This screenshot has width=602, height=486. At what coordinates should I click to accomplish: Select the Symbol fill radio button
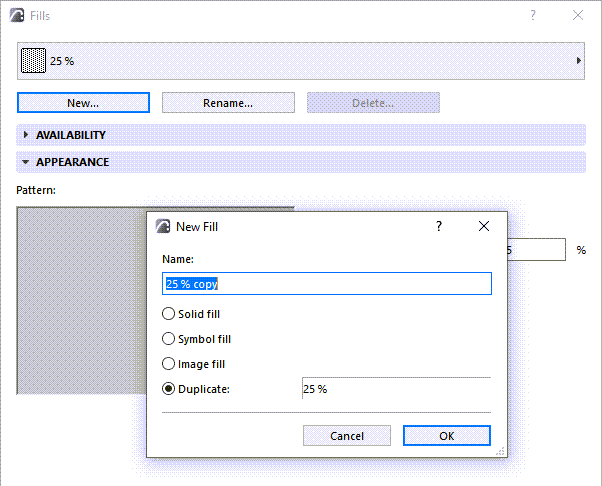pos(169,339)
